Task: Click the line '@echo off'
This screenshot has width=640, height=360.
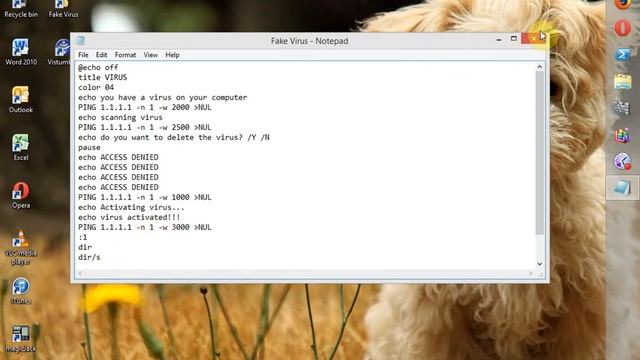Action: tap(98, 67)
